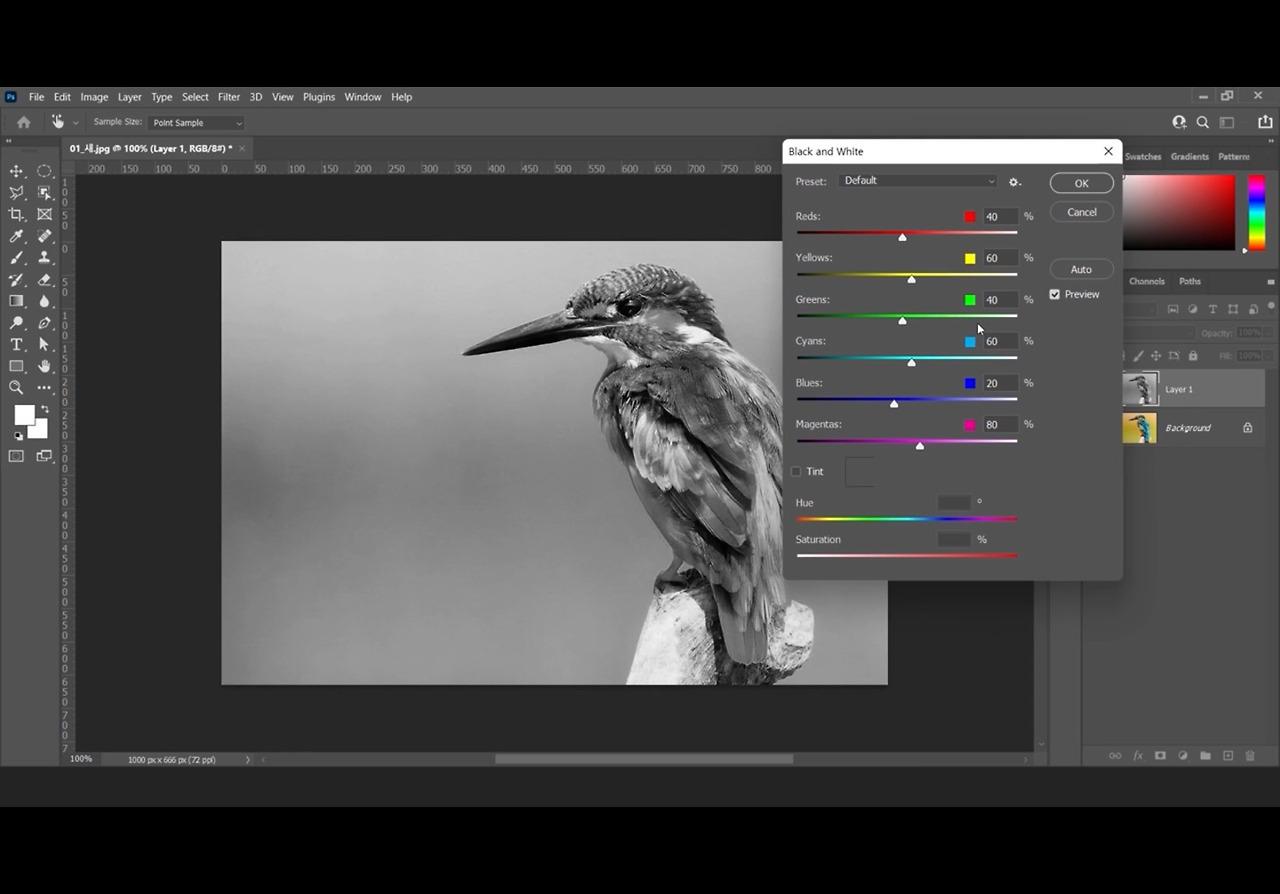Click the Reds slider handle

pyautogui.click(x=902, y=237)
